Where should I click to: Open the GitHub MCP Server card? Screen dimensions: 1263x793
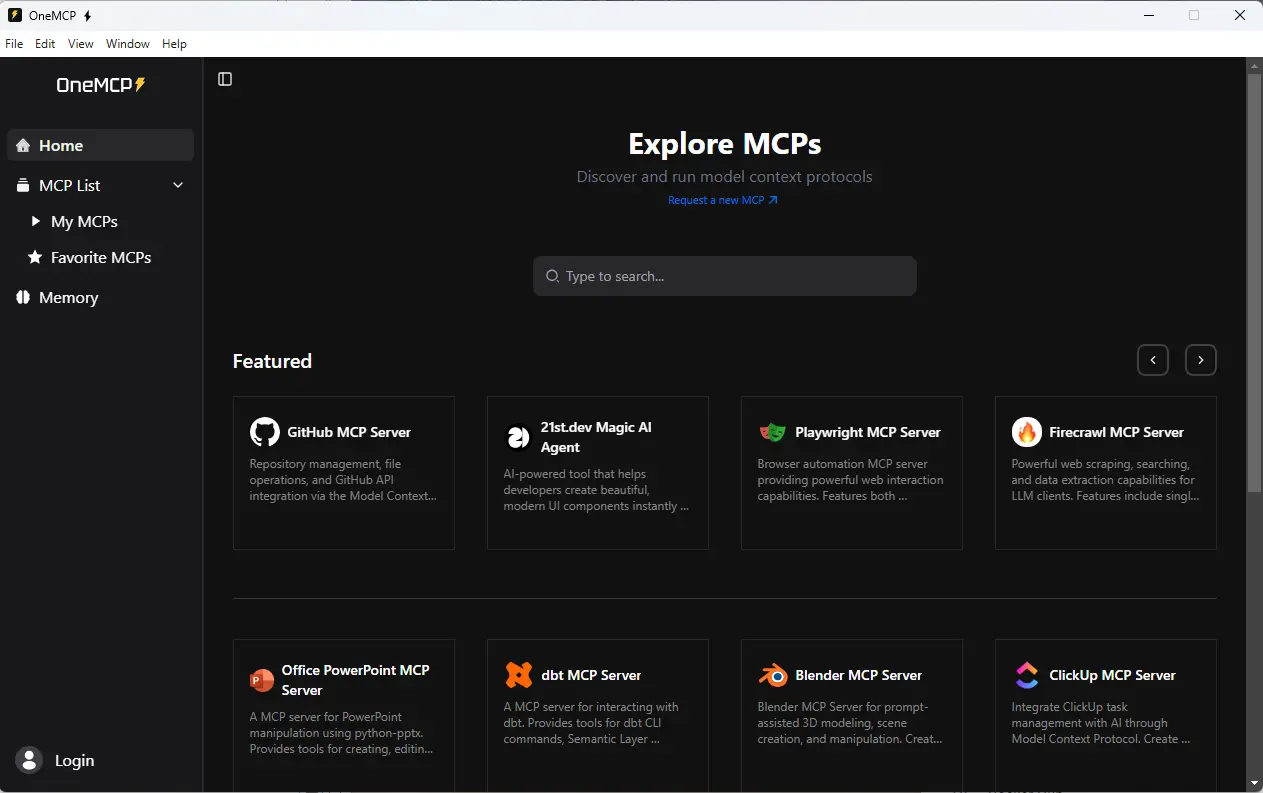(x=344, y=473)
